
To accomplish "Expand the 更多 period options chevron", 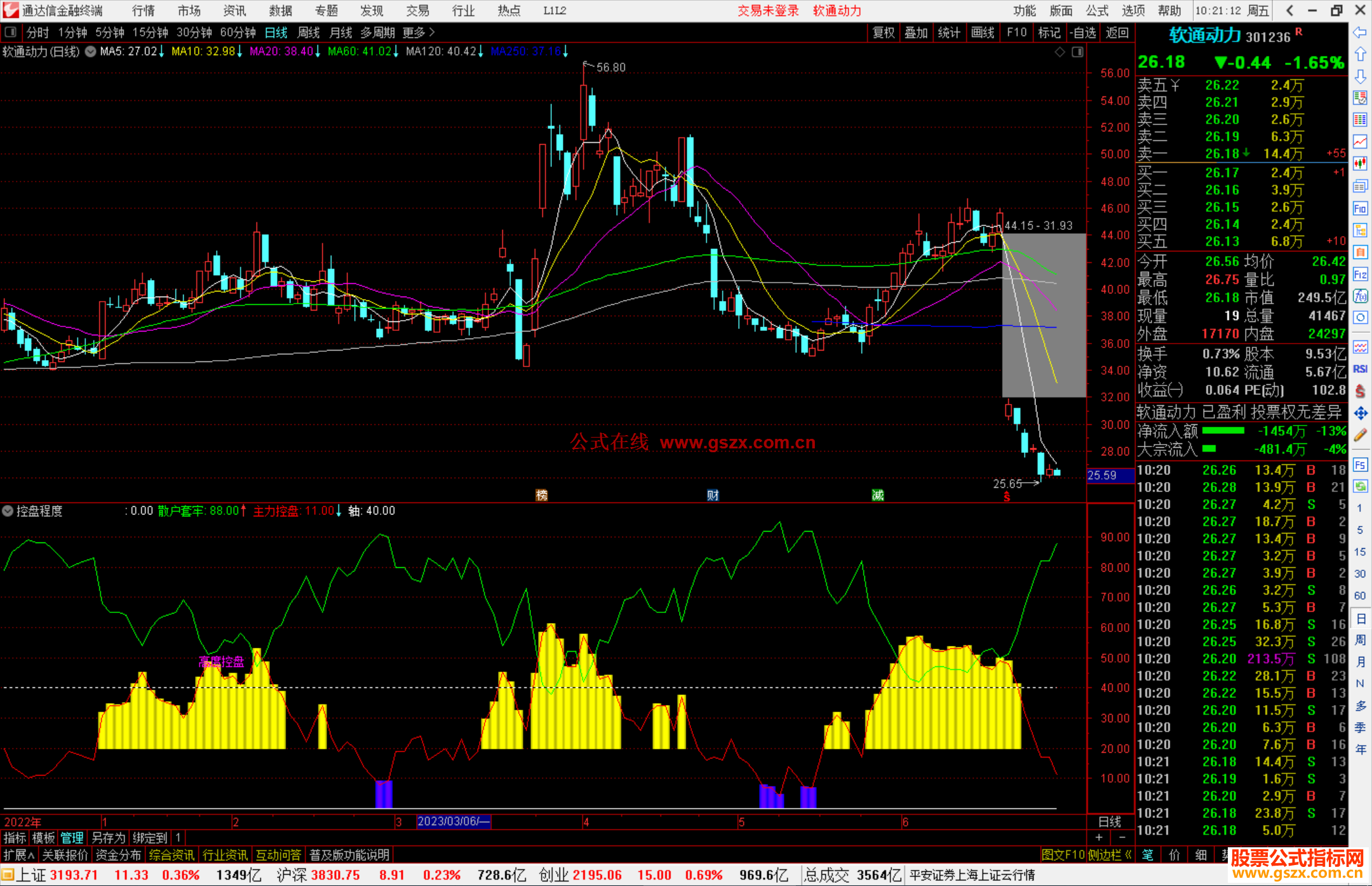I will point(432,32).
